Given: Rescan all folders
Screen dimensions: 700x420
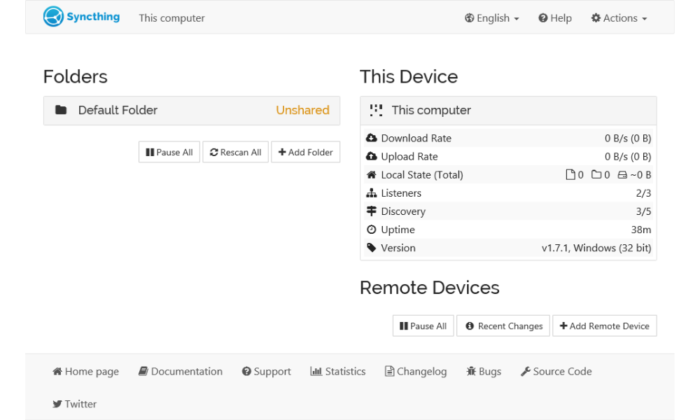Looking at the screenshot, I should click(x=235, y=152).
